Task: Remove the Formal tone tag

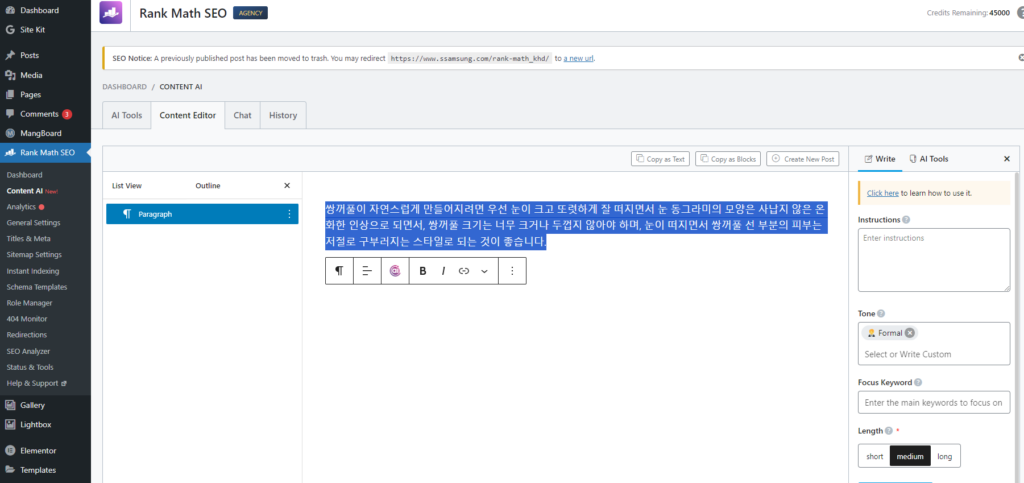Action: click(x=910, y=333)
